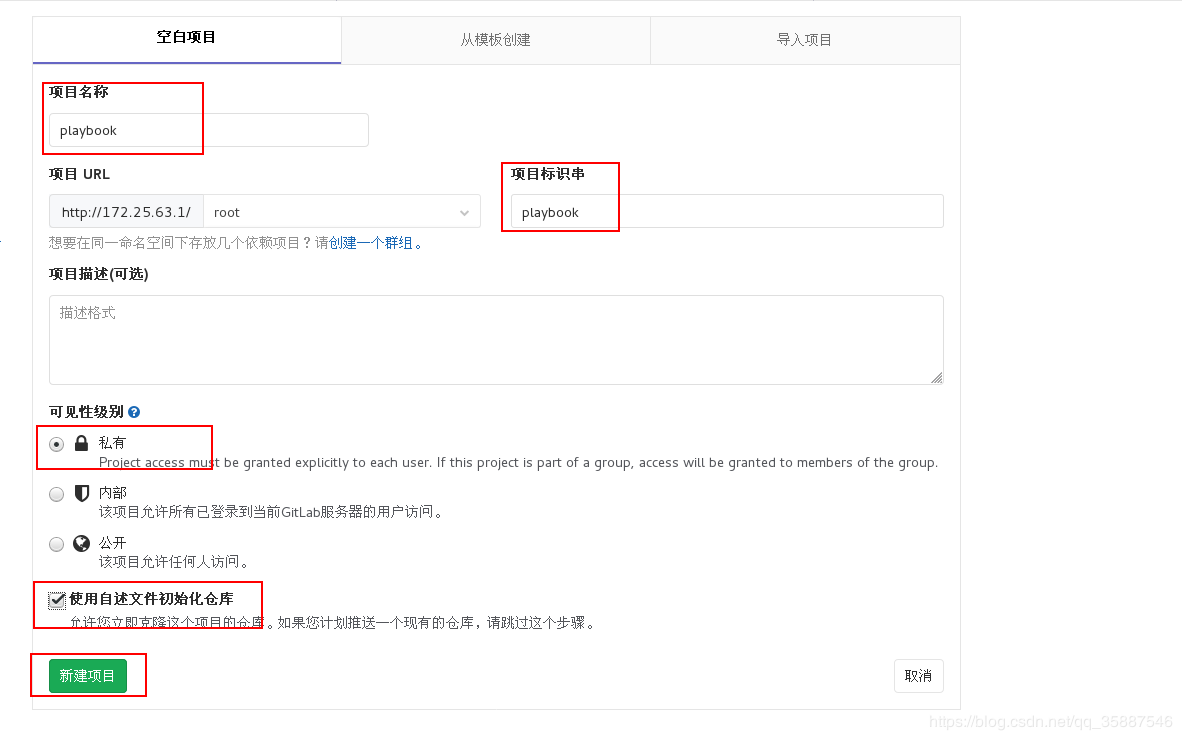Click the shield icon beside 内部
This screenshot has width=1182, height=740.
[x=81, y=492]
